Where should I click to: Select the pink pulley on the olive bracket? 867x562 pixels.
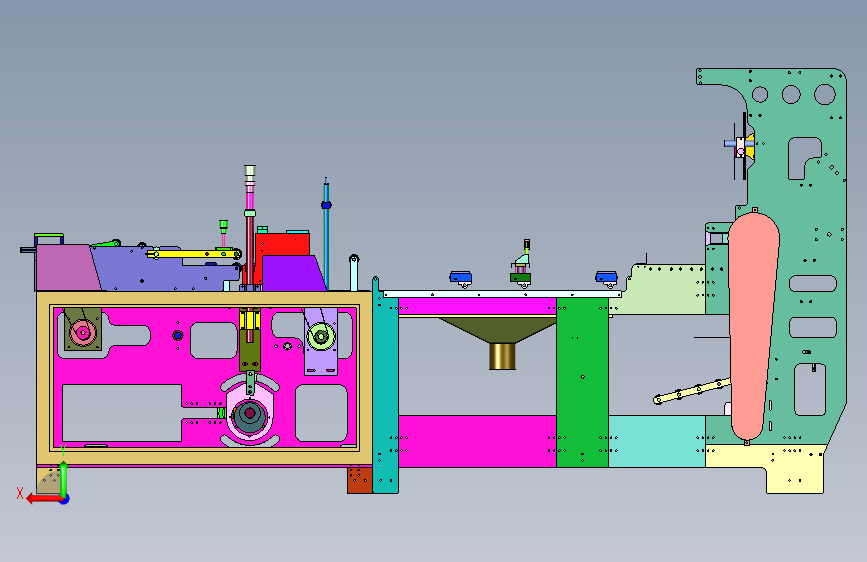[x=83, y=333]
